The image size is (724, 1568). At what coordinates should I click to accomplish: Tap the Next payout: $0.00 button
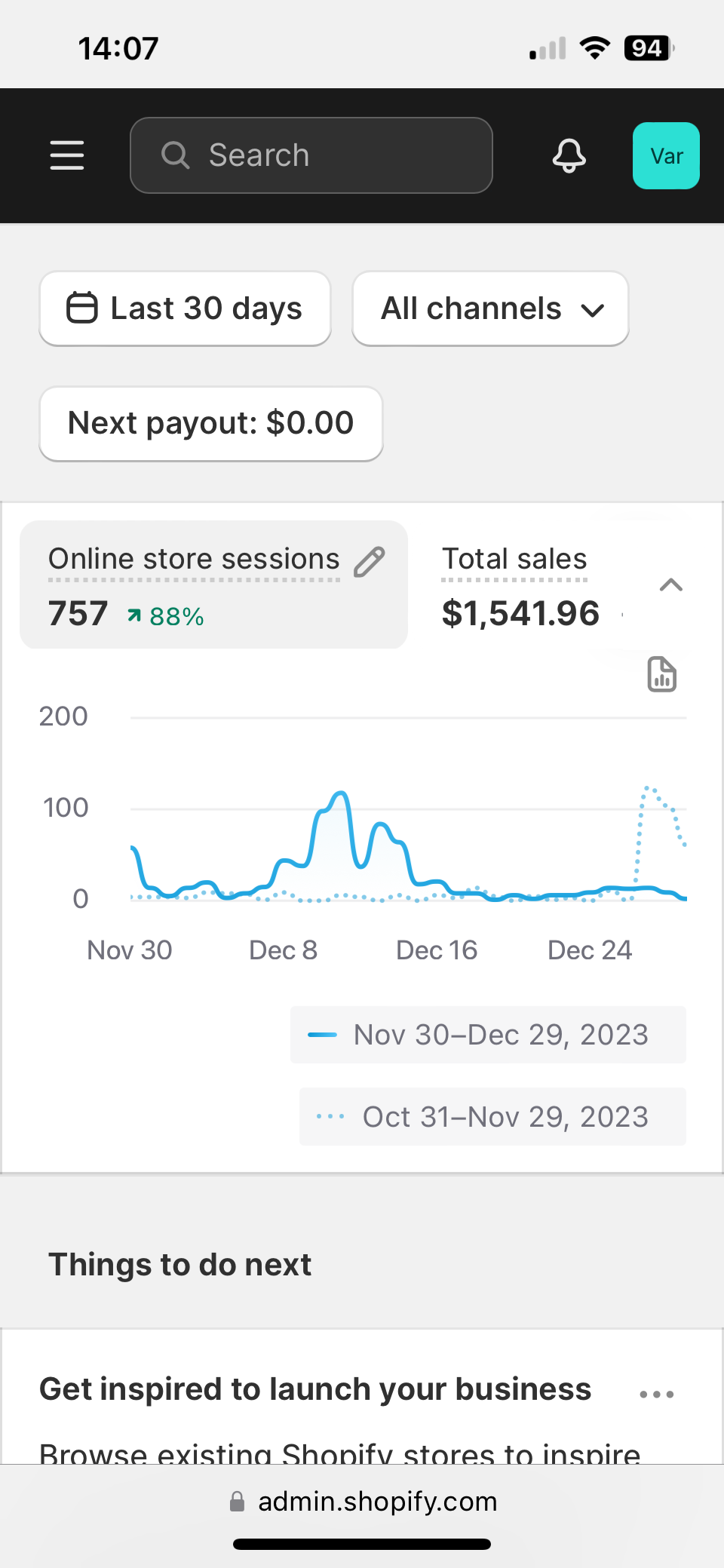click(x=211, y=423)
